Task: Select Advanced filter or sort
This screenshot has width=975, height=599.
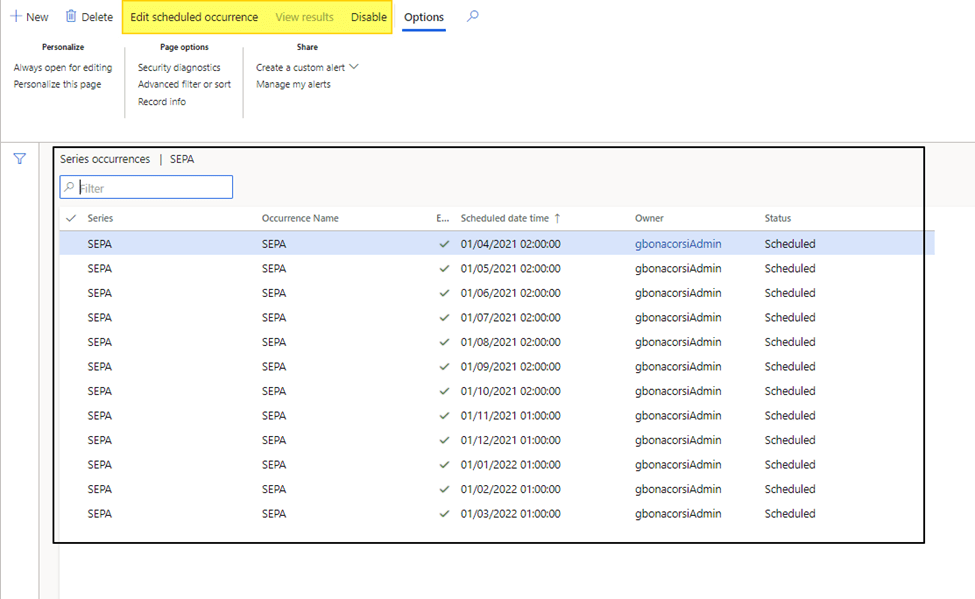Action: [184, 85]
